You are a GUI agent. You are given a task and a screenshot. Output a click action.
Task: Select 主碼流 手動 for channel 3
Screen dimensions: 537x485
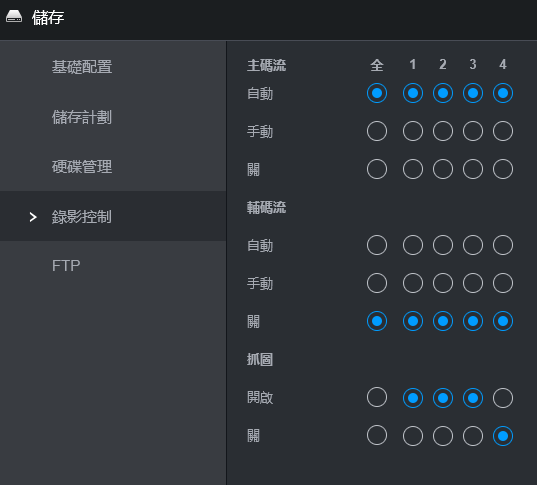(x=473, y=131)
